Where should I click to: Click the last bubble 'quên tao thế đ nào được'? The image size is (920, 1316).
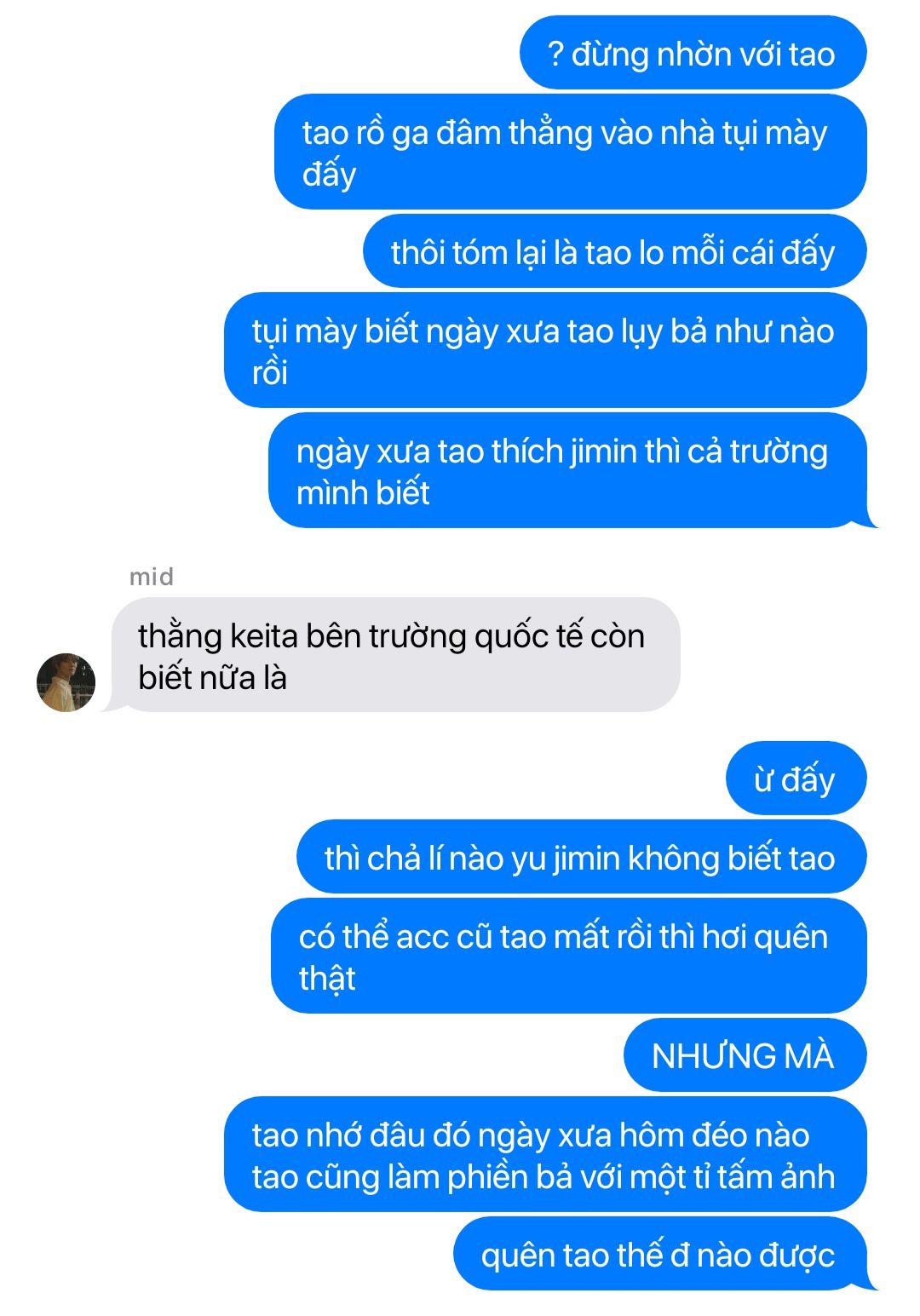point(659,1254)
